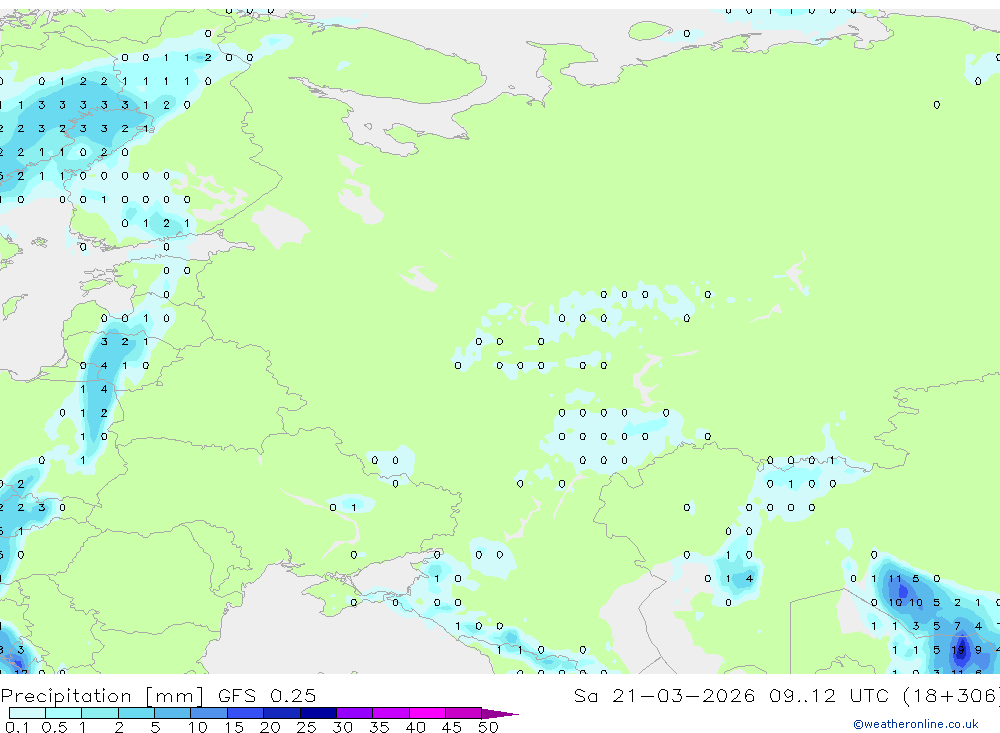Click the 35–40 mm legend color box
This screenshot has width=1000, height=733.
point(391,713)
